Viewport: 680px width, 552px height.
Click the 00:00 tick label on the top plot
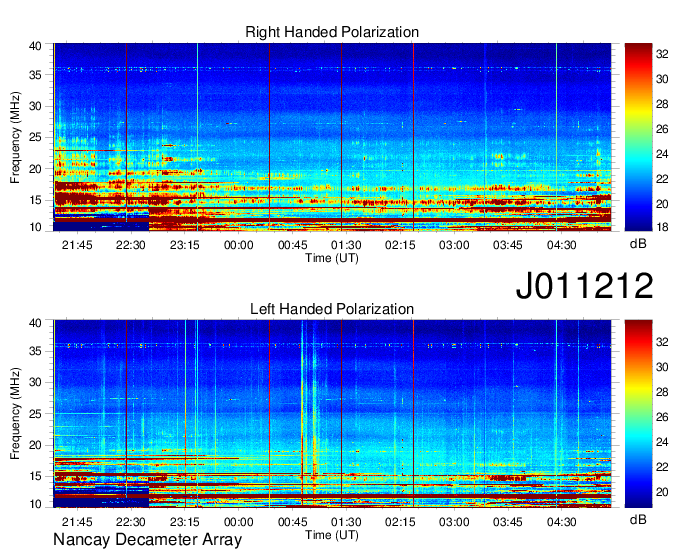pos(239,245)
